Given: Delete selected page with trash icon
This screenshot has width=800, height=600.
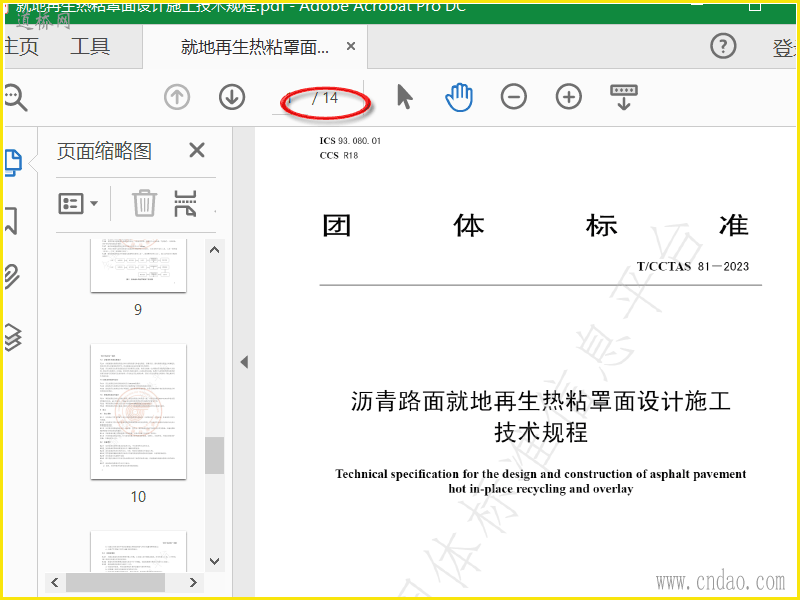Looking at the screenshot, I should (144, 203).
